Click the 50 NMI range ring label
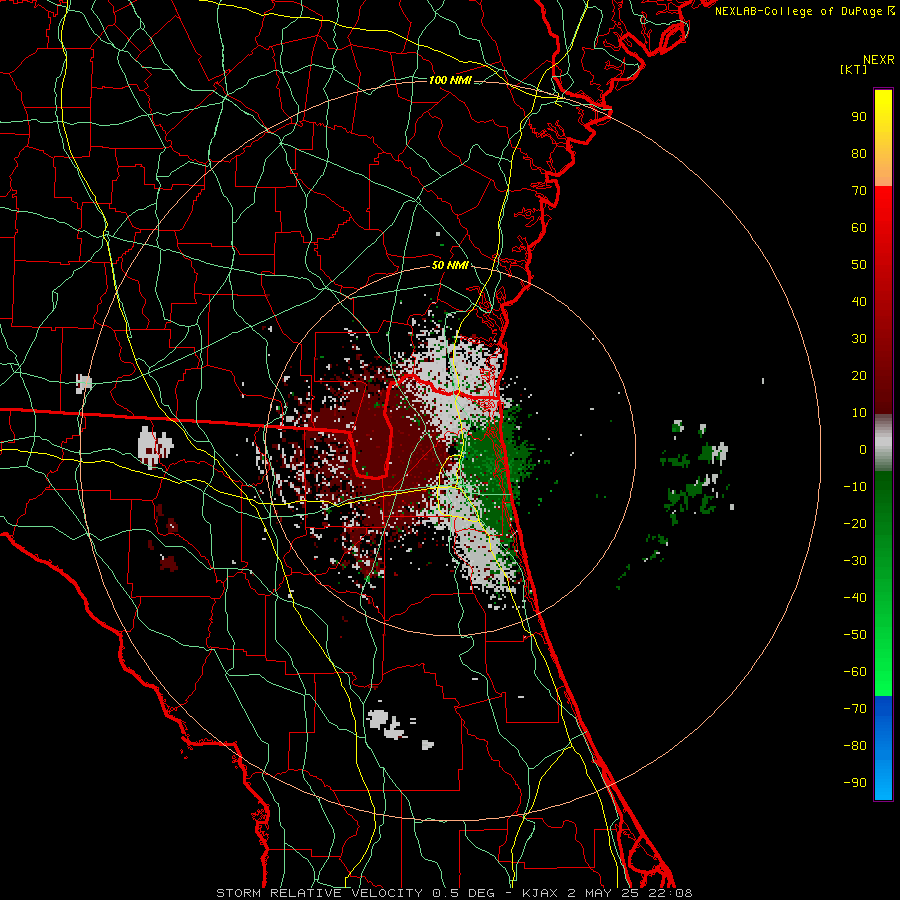This screenshot has height=900, width=900. [x=450, y=265]
